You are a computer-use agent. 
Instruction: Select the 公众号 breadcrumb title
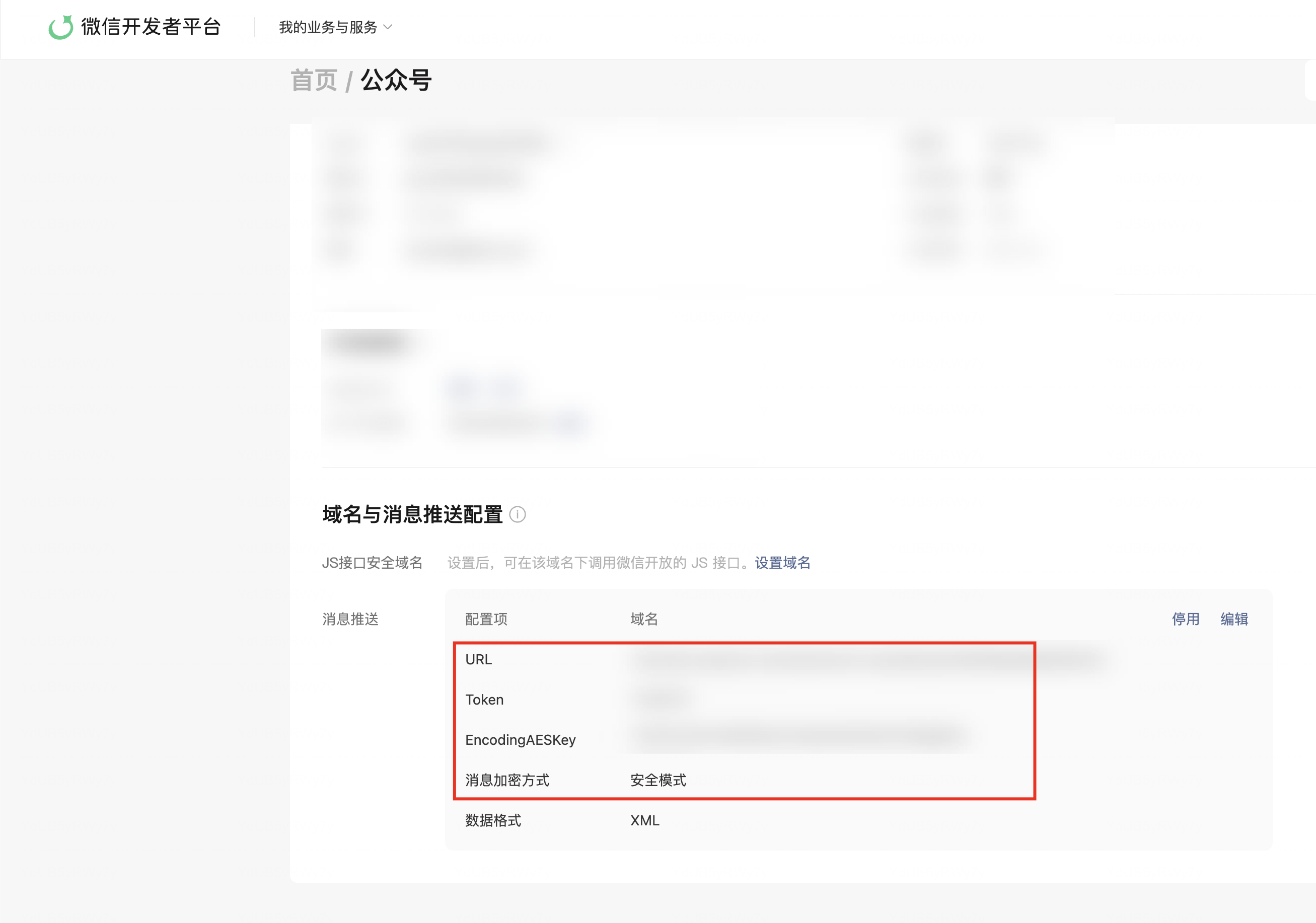point(396,80)
